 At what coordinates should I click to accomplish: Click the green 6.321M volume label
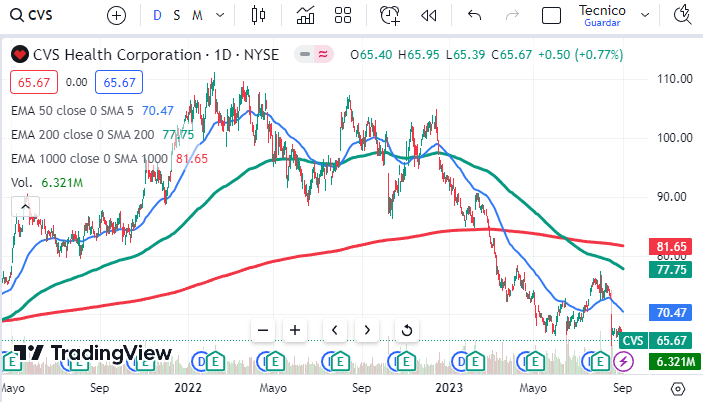click(674, 361)
